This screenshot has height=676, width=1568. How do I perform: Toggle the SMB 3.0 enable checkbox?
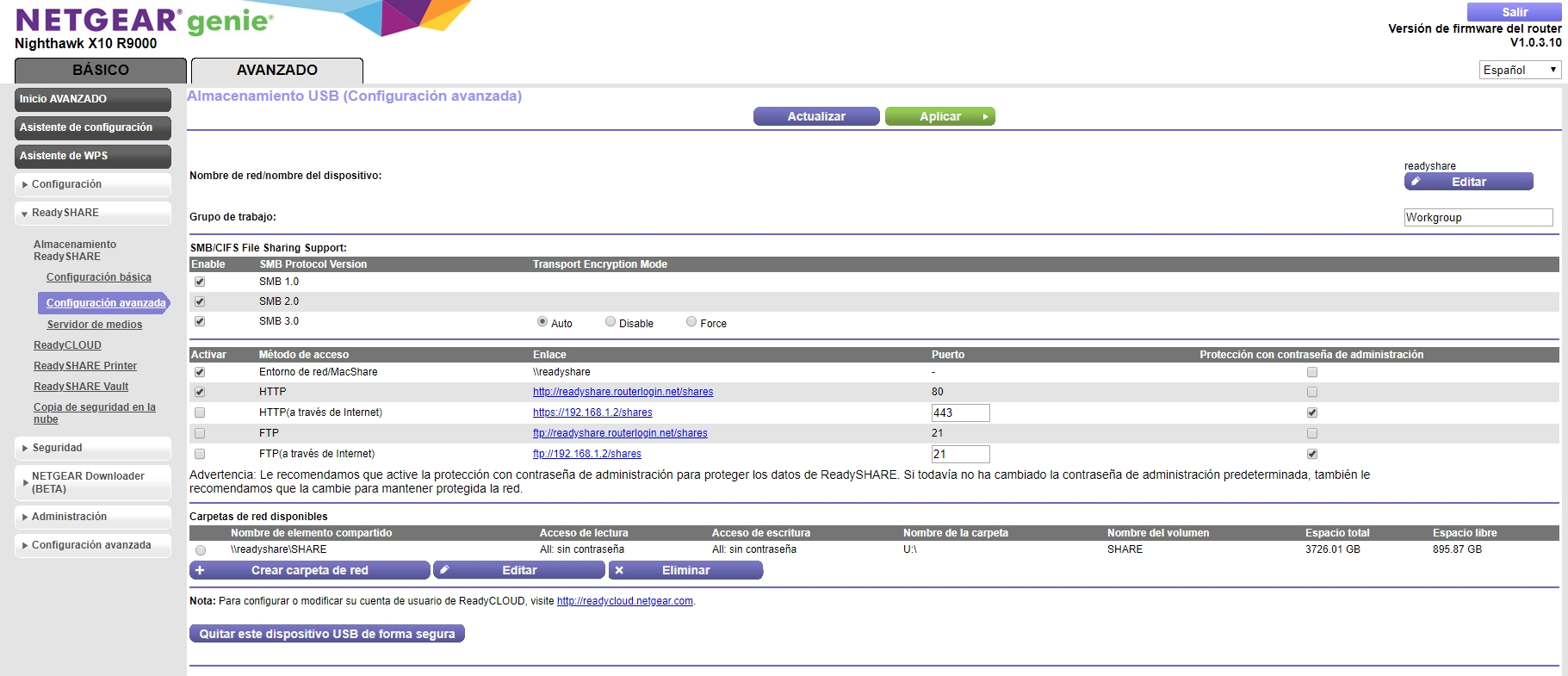tap(200, 321)
